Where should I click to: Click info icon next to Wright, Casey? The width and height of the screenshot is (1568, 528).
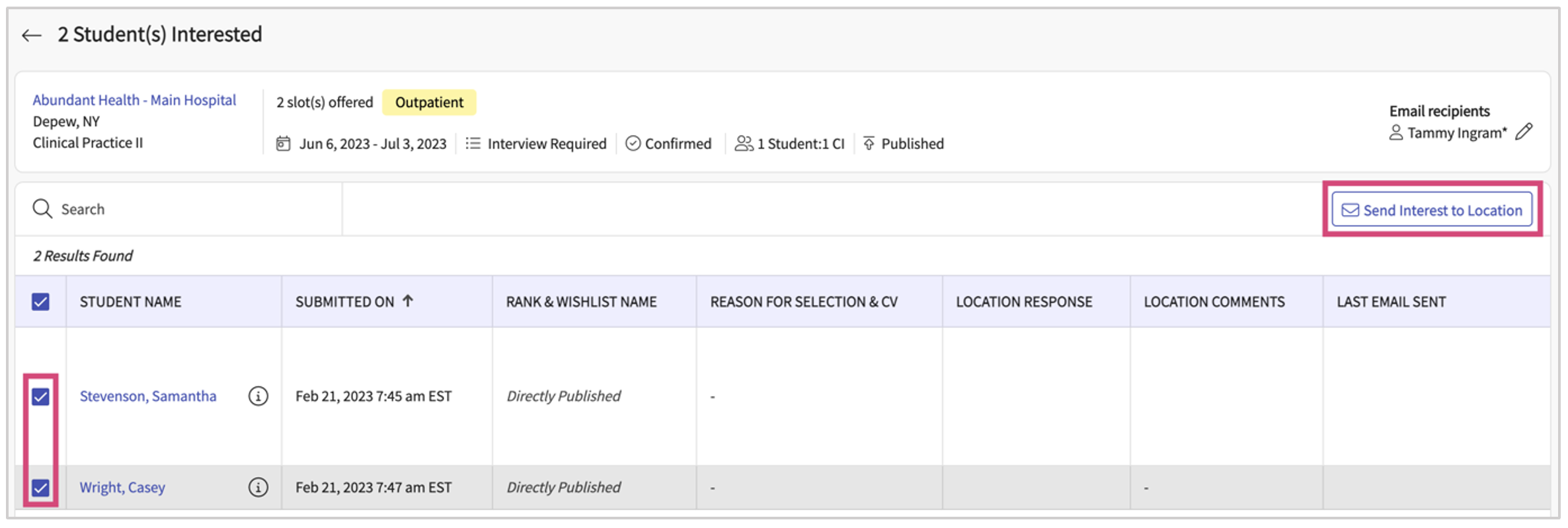pyautogui.click(x=258, y=488)
